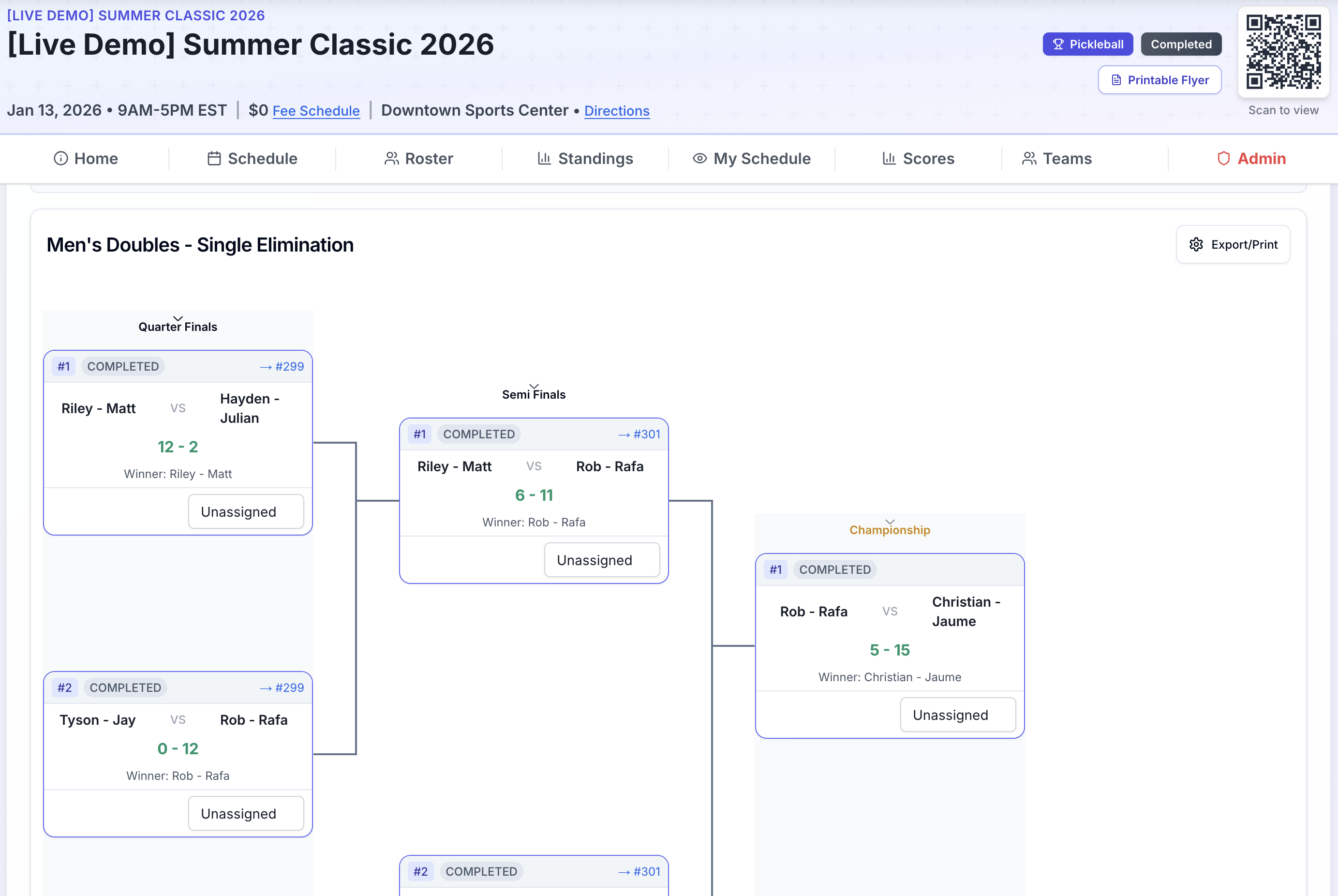This screenshot has height=896, width=1338.
Task: Select the Standings bar chart icon
Action: tap(543, 159)
